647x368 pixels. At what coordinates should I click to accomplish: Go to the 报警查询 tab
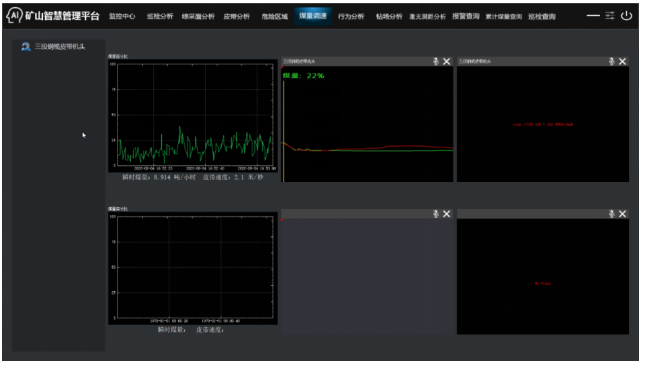coord(466,17)
